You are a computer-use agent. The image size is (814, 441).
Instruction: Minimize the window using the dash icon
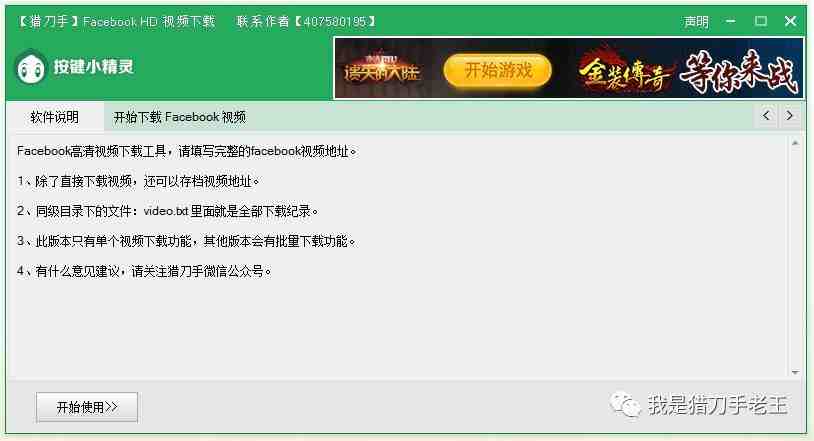(x=731, y=21)
